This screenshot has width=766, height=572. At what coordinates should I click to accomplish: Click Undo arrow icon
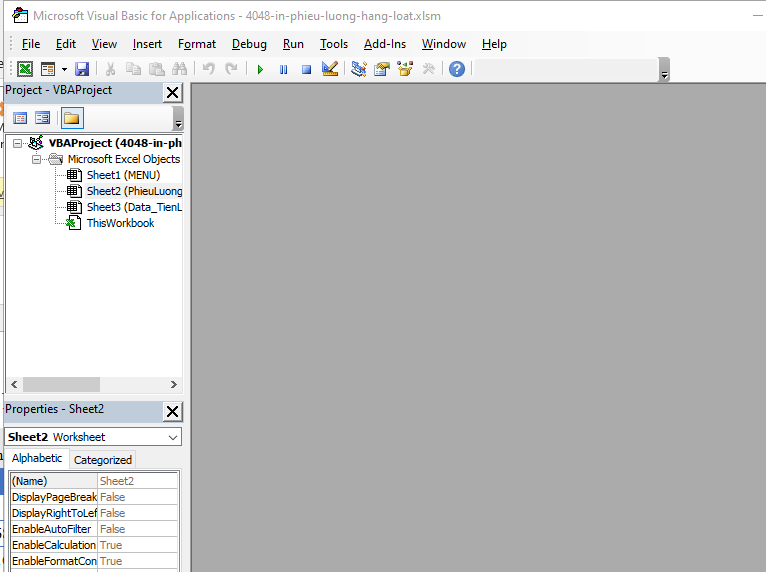coord(209,69)
